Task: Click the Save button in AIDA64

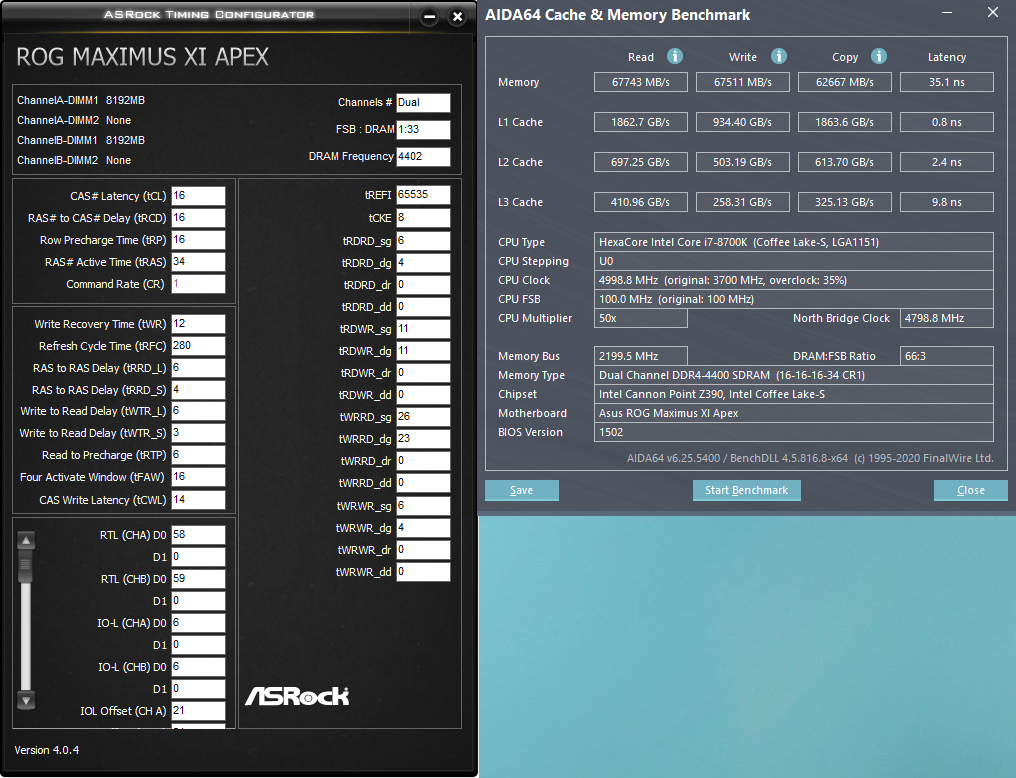Action: [522, 490]
